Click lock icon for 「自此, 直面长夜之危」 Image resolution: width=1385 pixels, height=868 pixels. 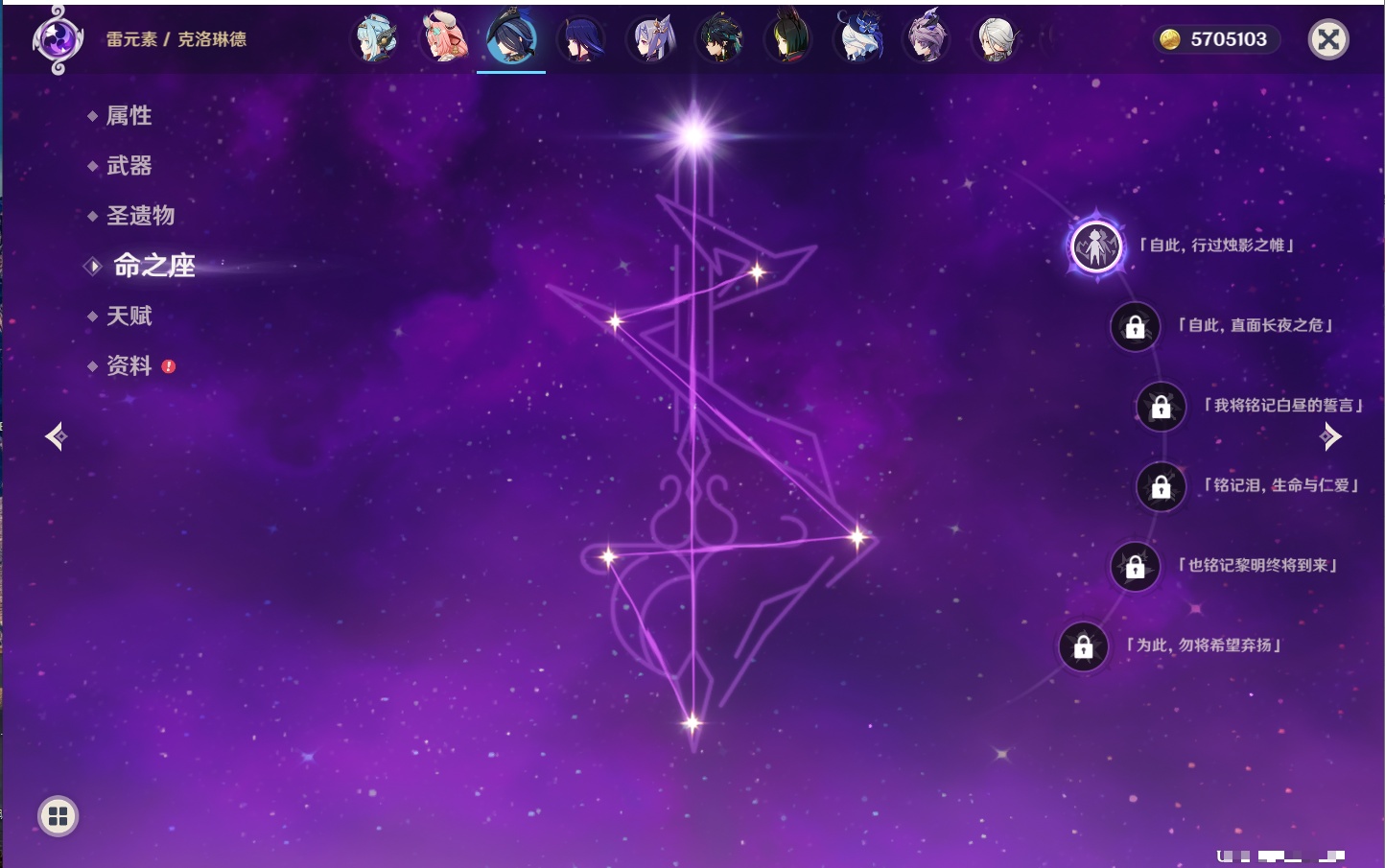[1135, 327]
